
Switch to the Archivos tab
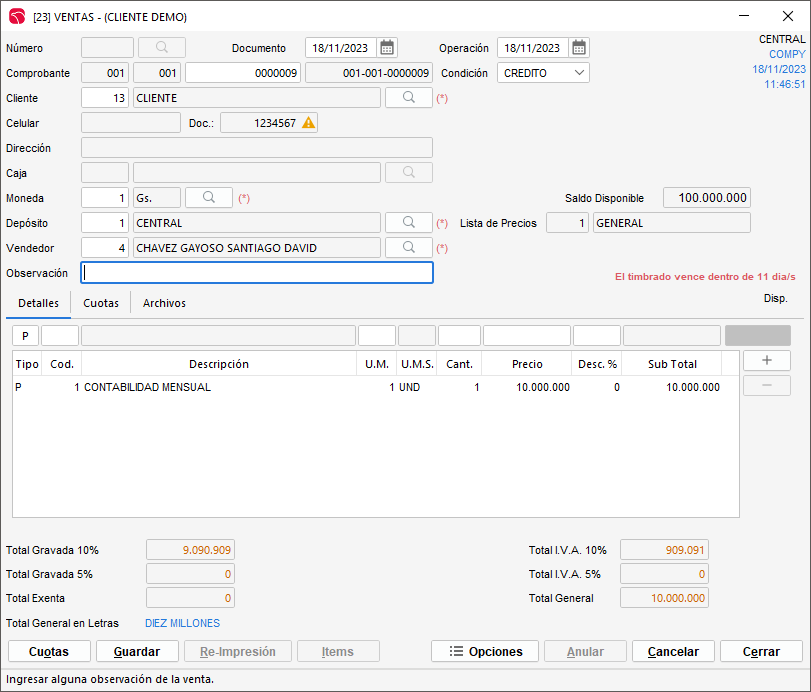click(x=164, y=303)
